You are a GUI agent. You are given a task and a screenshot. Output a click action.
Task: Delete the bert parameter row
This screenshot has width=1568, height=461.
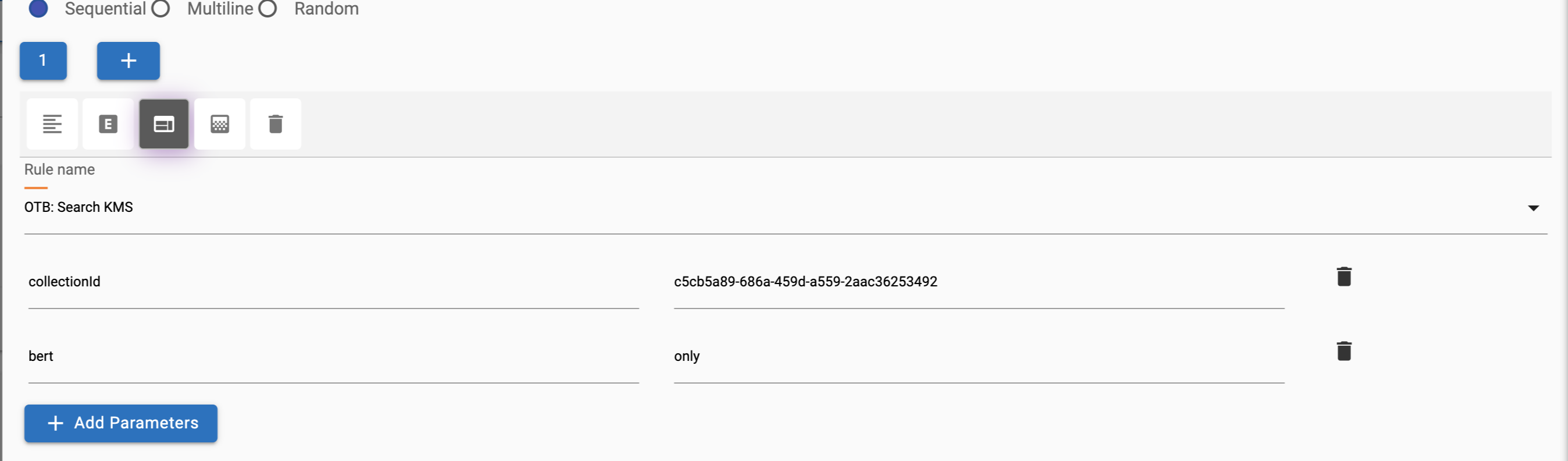[x=1344, y=352]
